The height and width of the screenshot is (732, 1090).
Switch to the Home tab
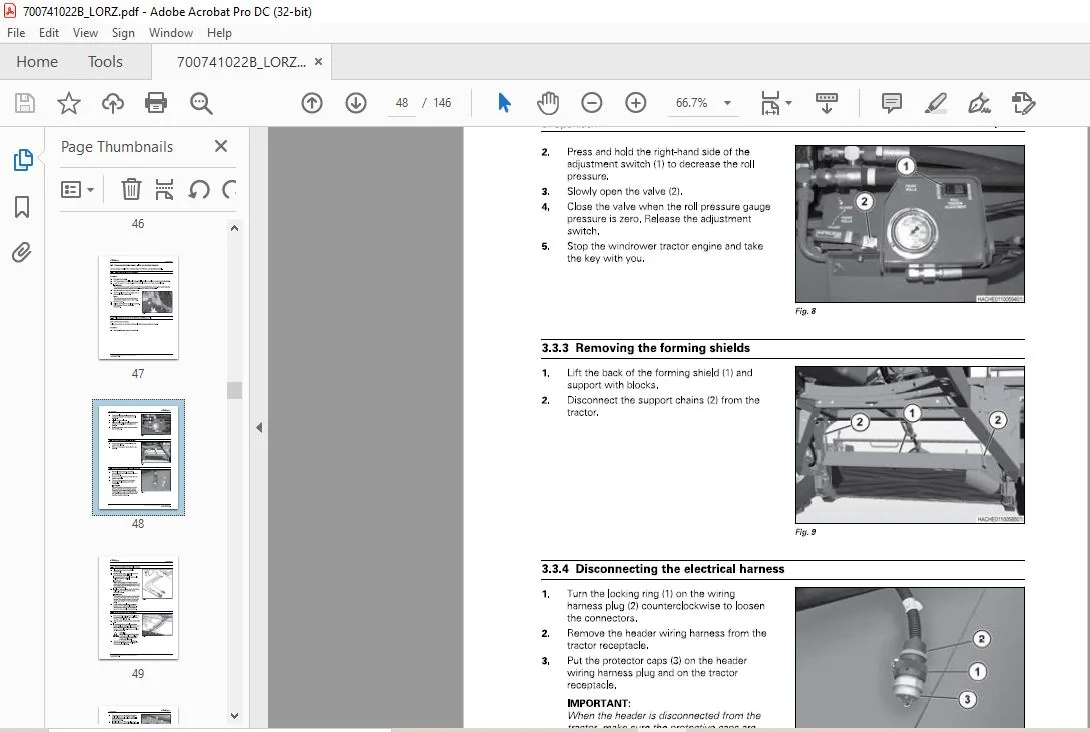pos(37,62)
